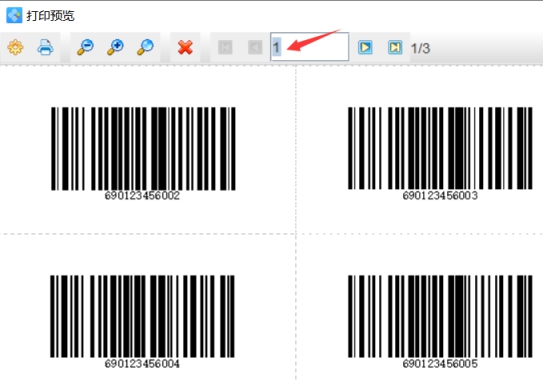Click the 打印预览 window title
This screenshot has width=544, height=382.
[51, 16]
